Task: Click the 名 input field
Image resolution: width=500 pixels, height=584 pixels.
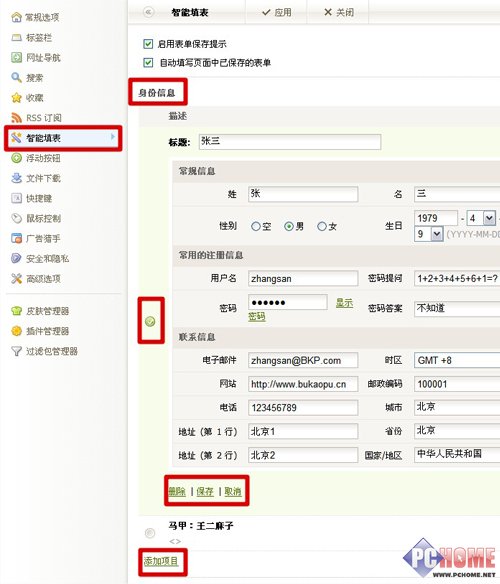Action: pos(457,194)
